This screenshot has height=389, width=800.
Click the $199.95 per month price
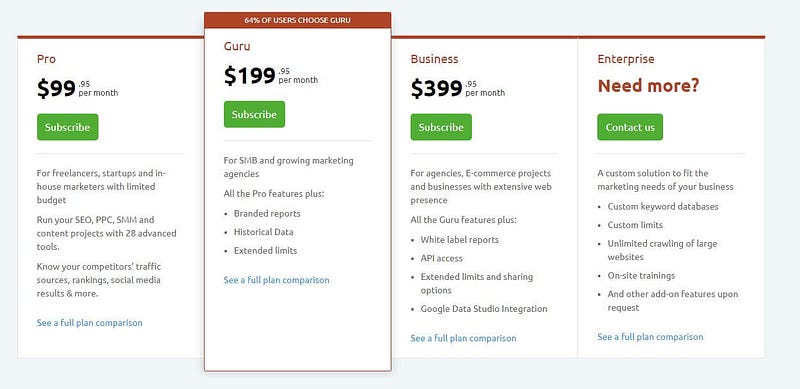tap(271, 76)
